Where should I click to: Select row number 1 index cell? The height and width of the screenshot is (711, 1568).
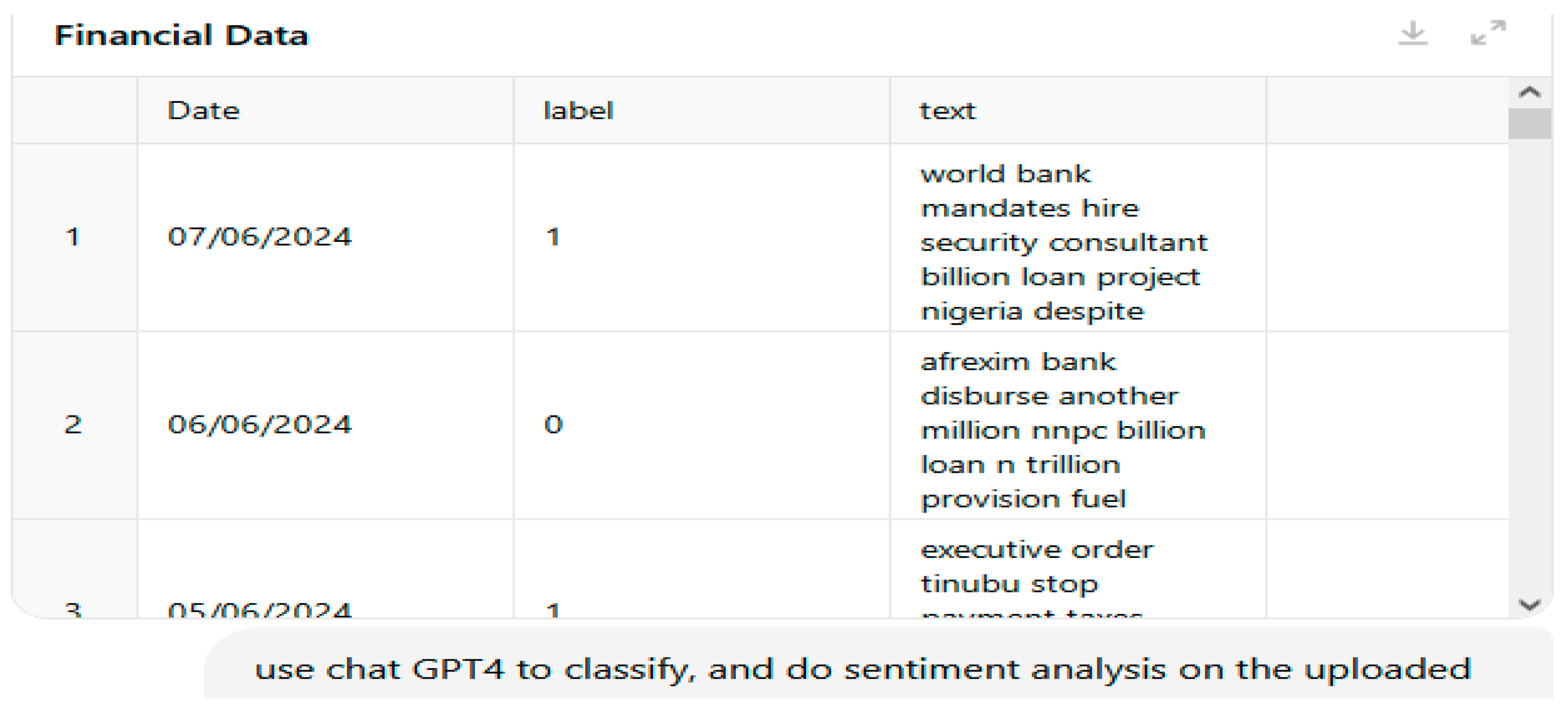pos(73,237)
